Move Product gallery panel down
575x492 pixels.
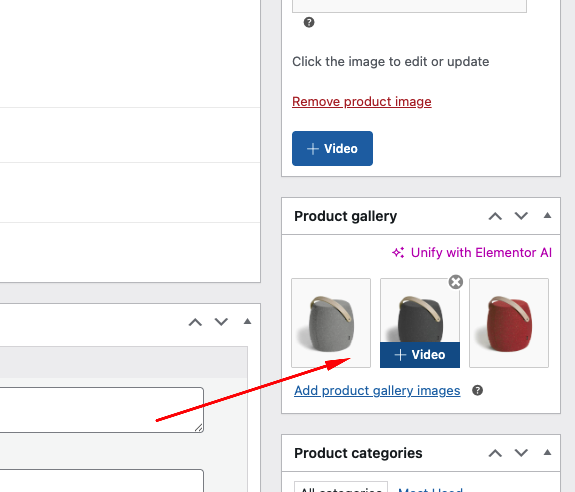(521, 216)
